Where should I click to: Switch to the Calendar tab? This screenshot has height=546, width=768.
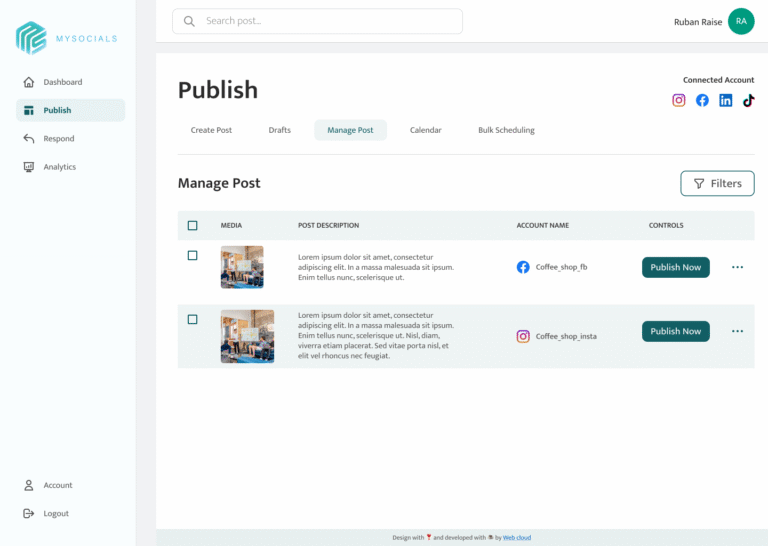(x=425, y=130)
